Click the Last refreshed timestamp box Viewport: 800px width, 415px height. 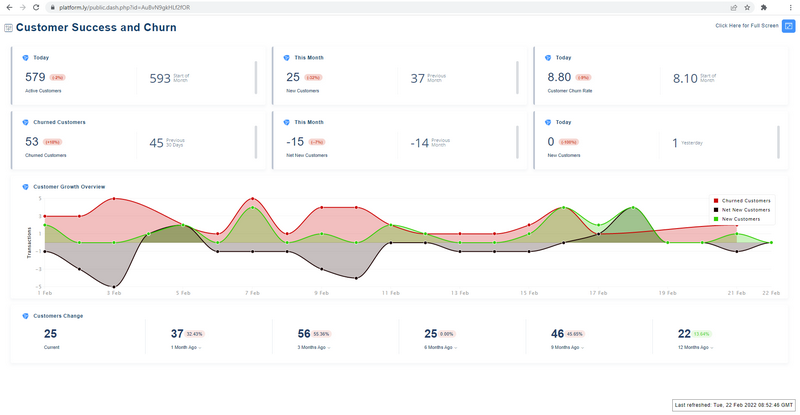coord(734,405)
